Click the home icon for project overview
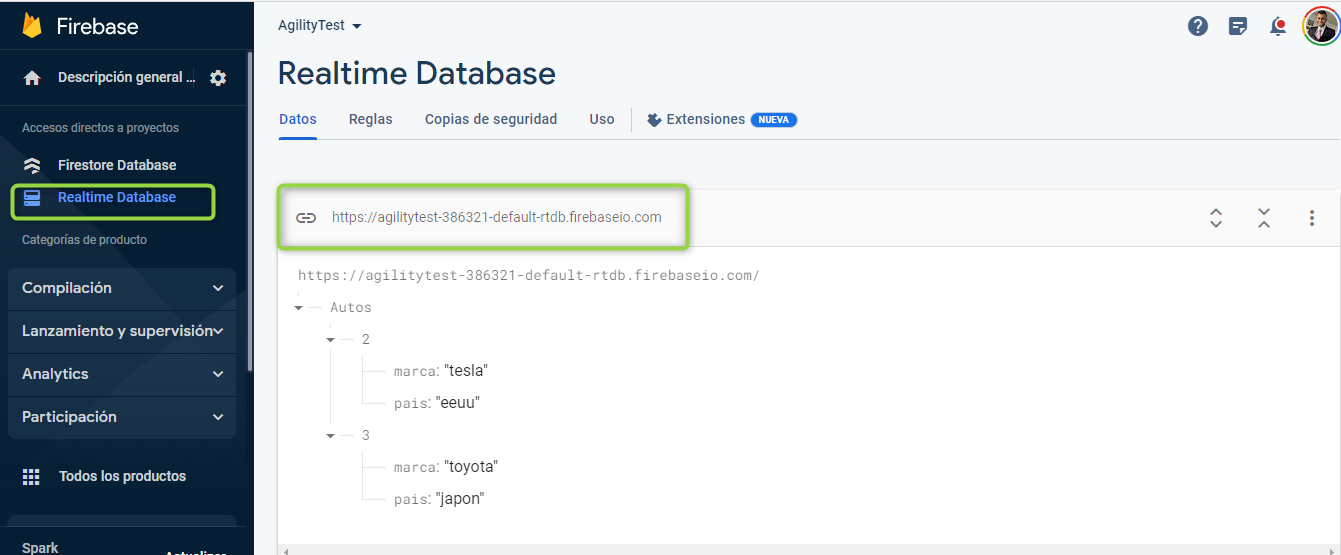1341x555 pixels. [x=32, y=78]
